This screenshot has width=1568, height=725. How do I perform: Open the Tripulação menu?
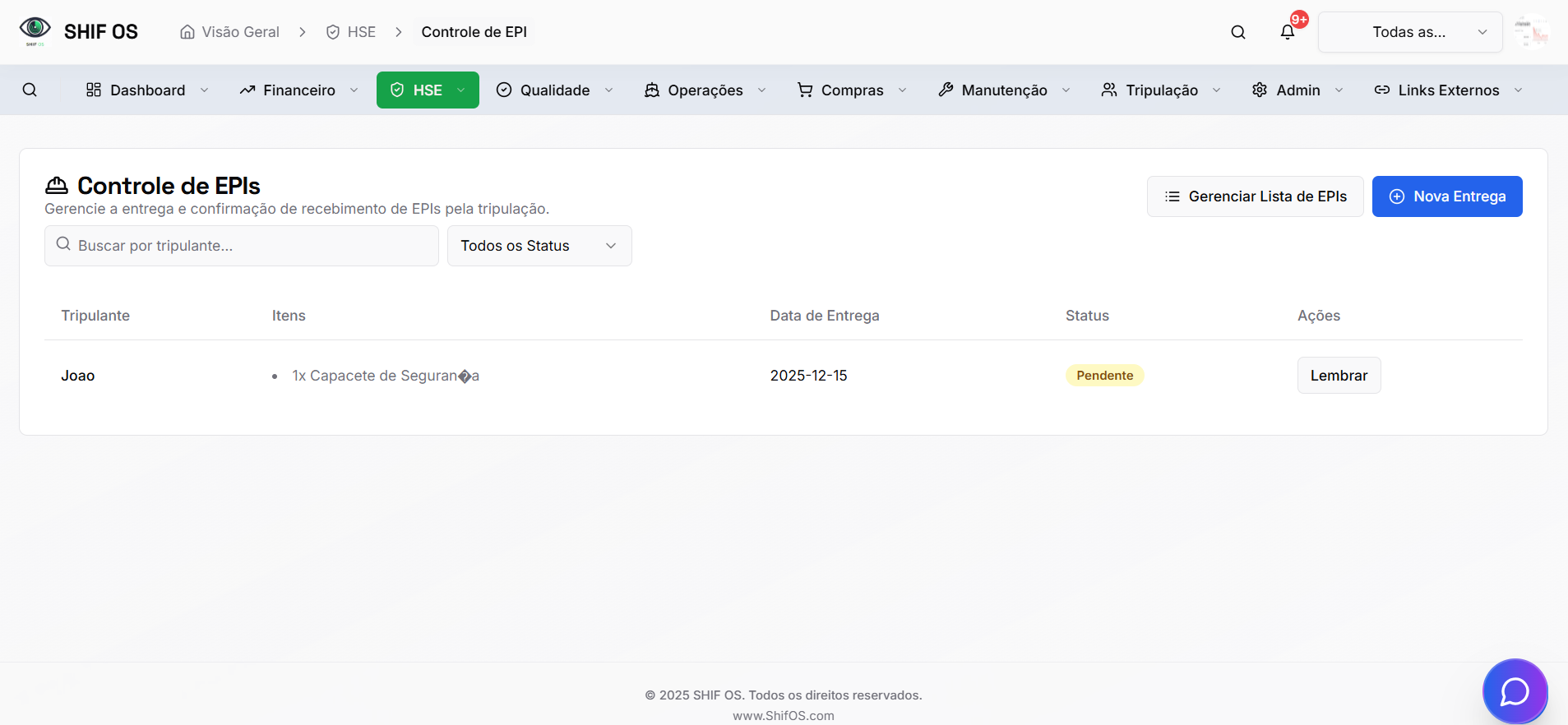coord(1160,90)
